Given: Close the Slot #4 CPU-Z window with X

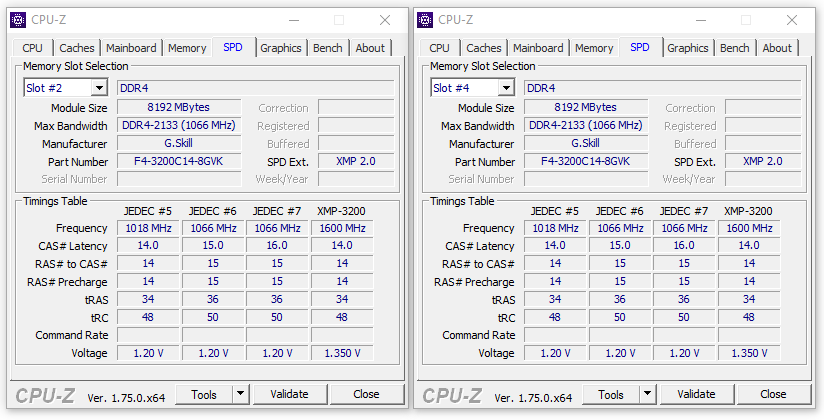Looking at the screenshot, I should point(792,21).
